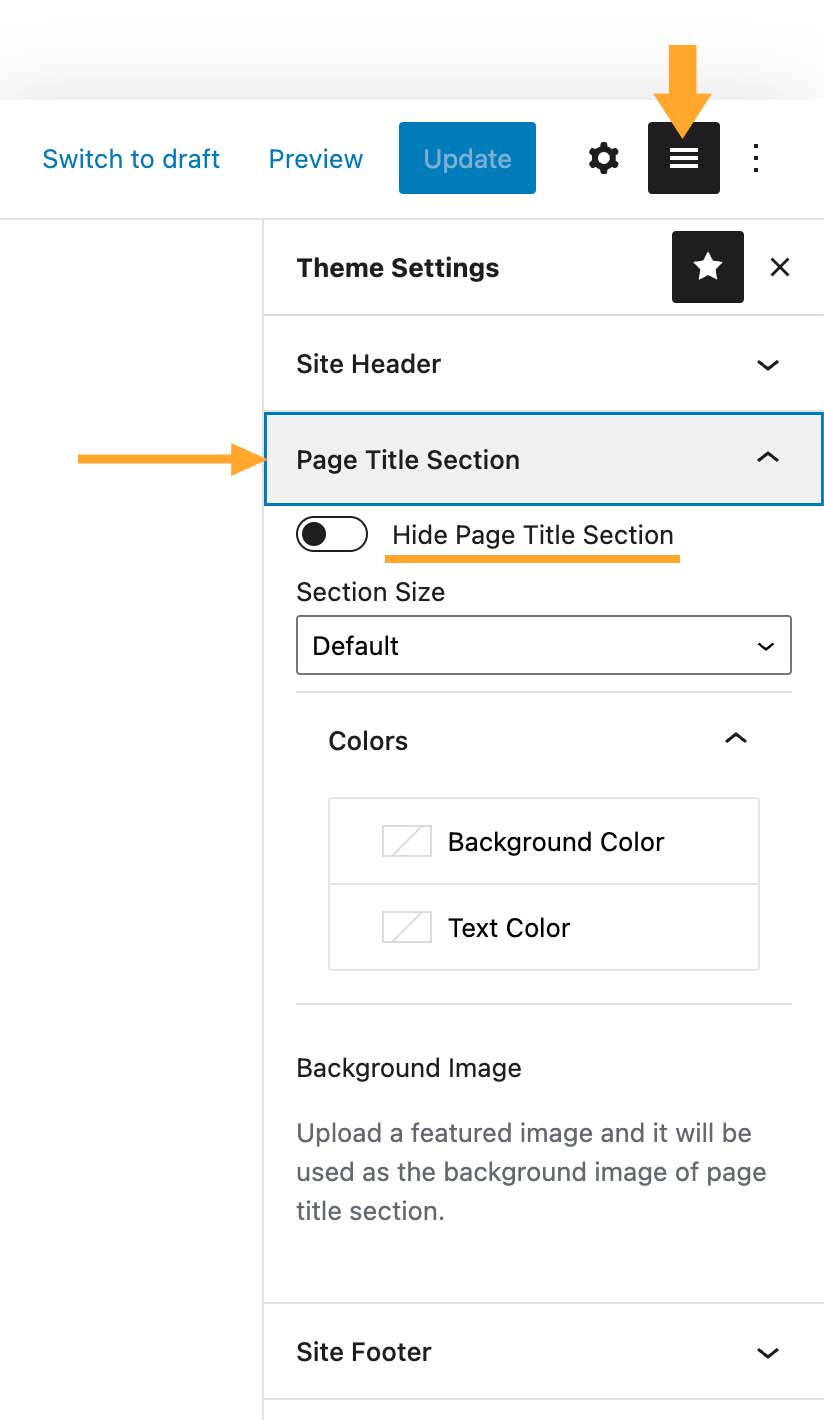Image resolution: width=824 pixels, height=1420 pixels.
Task: Select Background Color option
Action: click(556, 841)
